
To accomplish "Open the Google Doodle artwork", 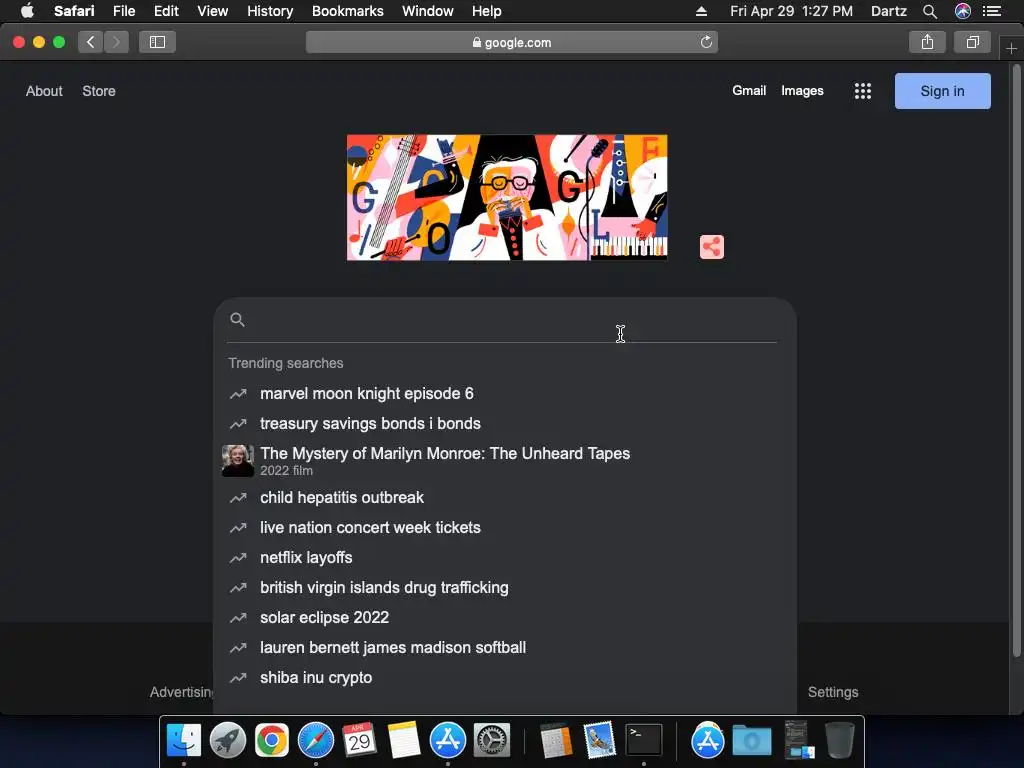I will coord(507,197).
